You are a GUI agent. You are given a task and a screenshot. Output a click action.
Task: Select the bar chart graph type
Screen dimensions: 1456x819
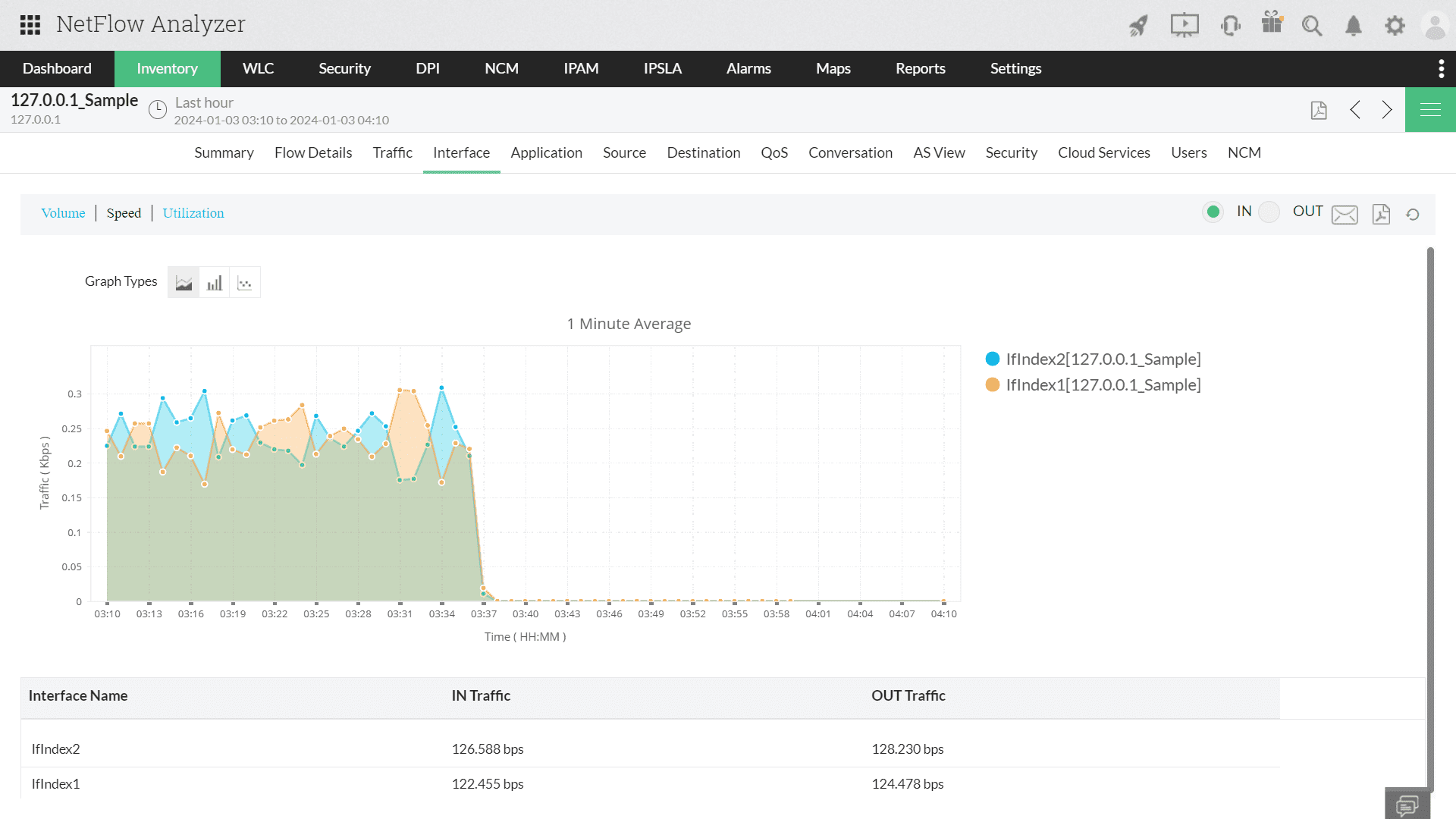click(215, 283)
